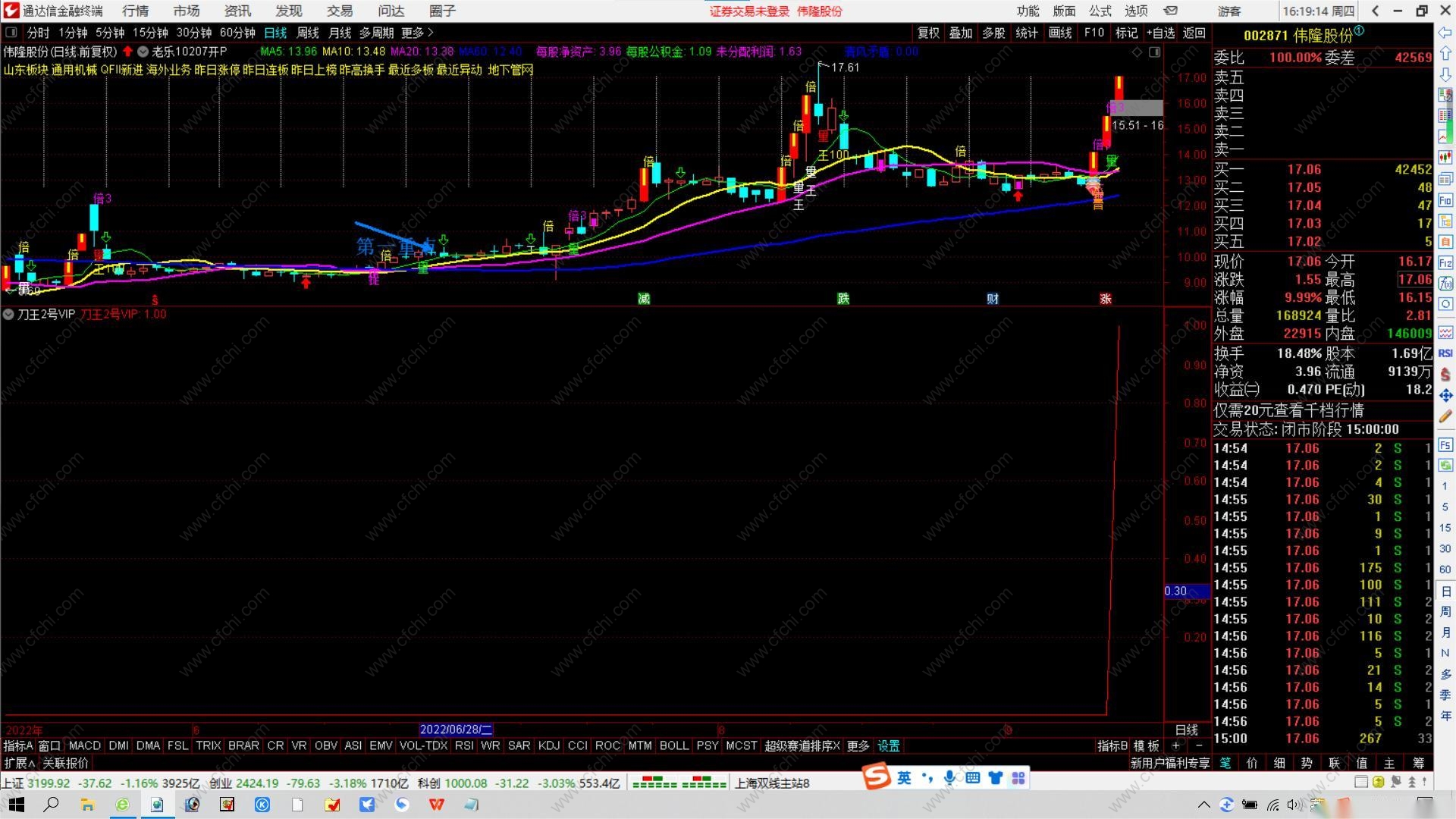Click the mail envelope icon

click(1171, 11)
